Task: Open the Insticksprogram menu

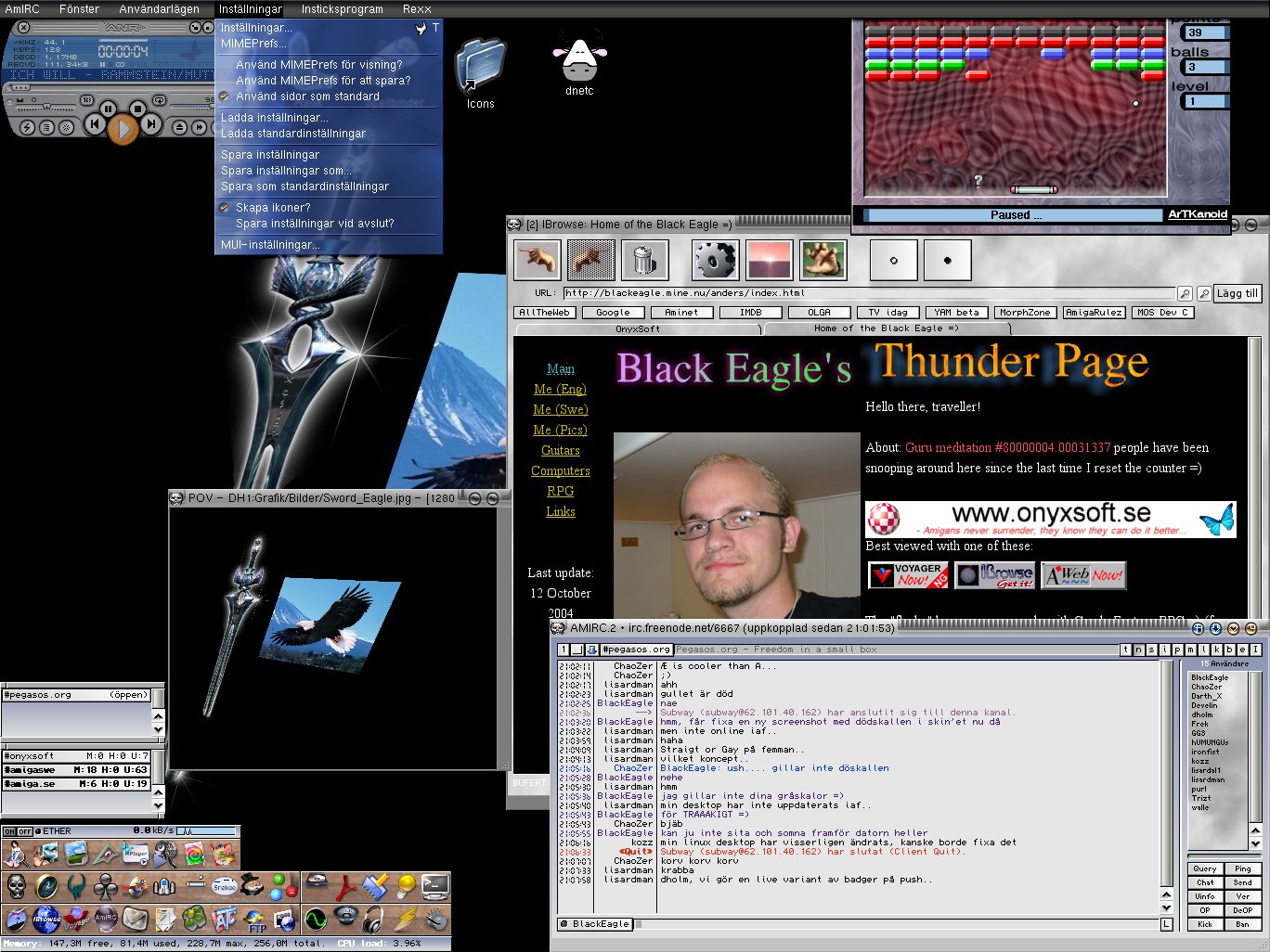Action: [x=342, y=8]
